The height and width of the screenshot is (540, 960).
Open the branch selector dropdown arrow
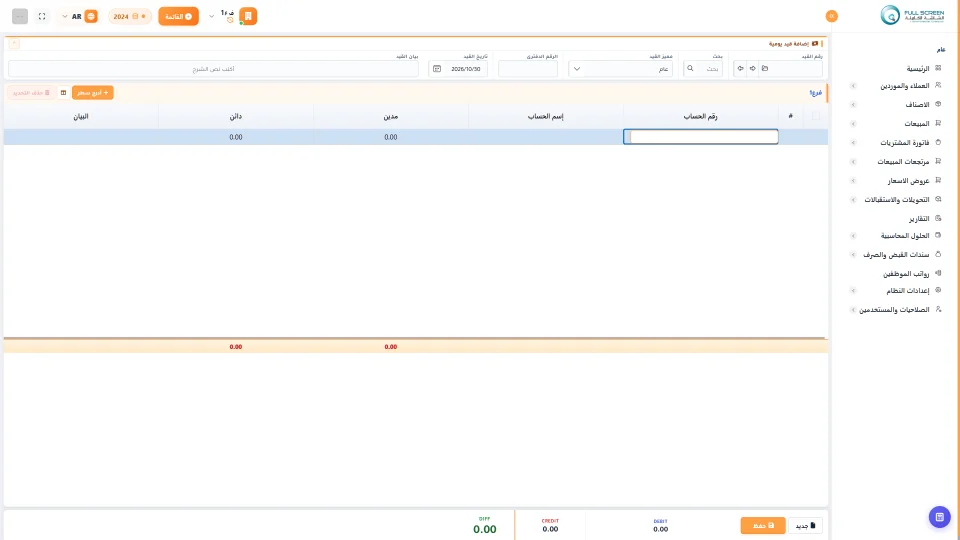tap(211, 17)
